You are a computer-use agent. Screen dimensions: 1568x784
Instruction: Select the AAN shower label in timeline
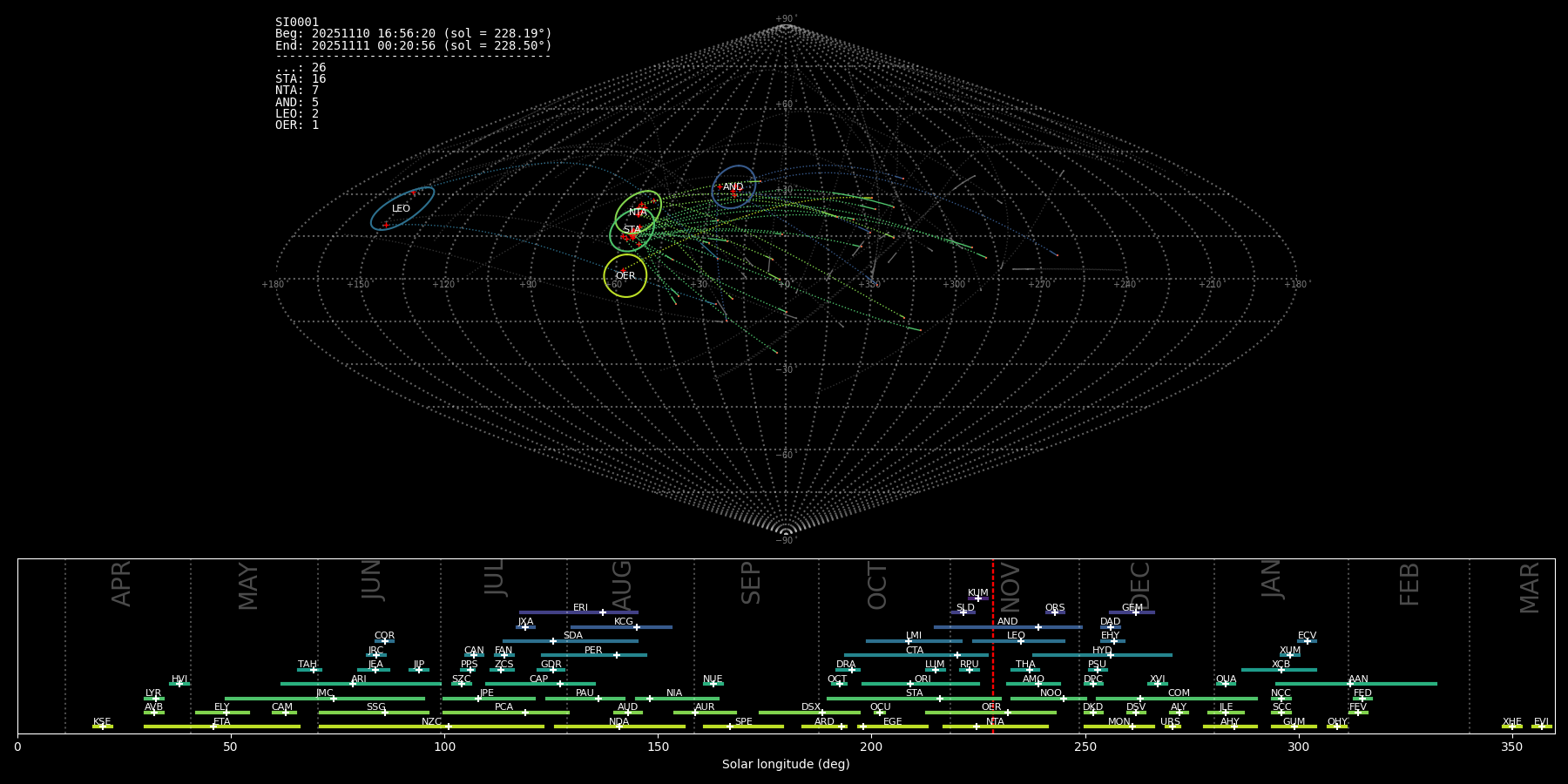(x=1358, y=679)
